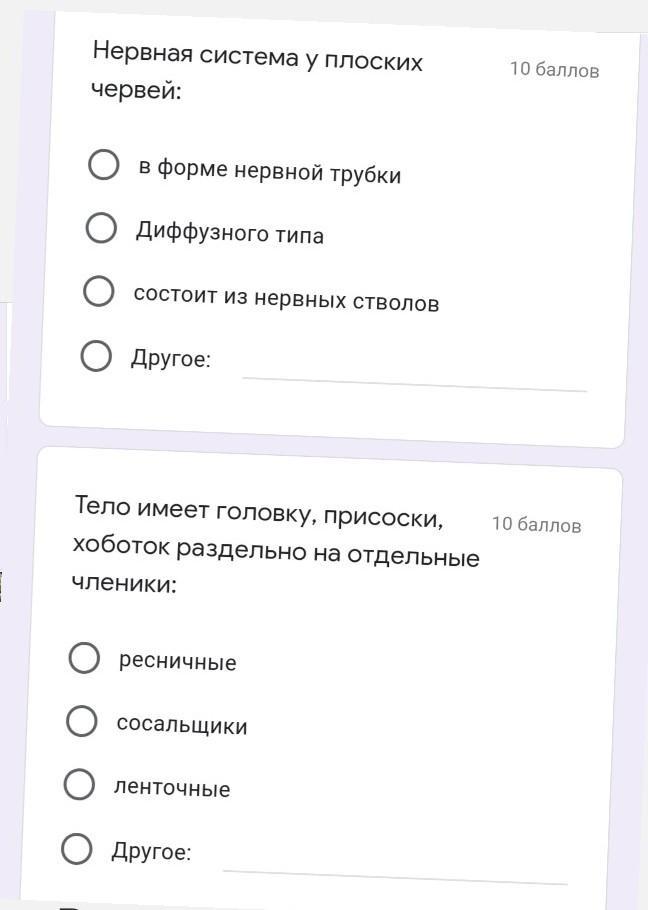The width and height of the screenshot is (648, 910).
Task: Click the 'ленточные' option label text
Action: coord(172,788)
